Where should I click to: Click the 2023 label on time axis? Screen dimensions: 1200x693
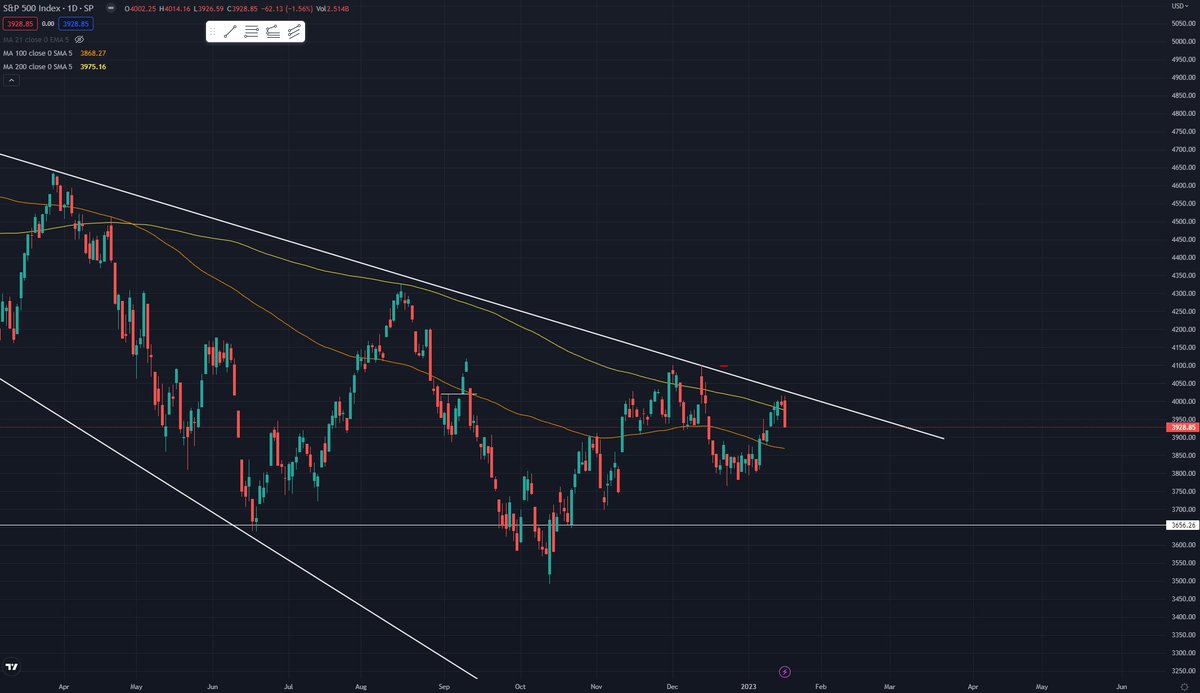pyautogui.click(x=747, y=687)
